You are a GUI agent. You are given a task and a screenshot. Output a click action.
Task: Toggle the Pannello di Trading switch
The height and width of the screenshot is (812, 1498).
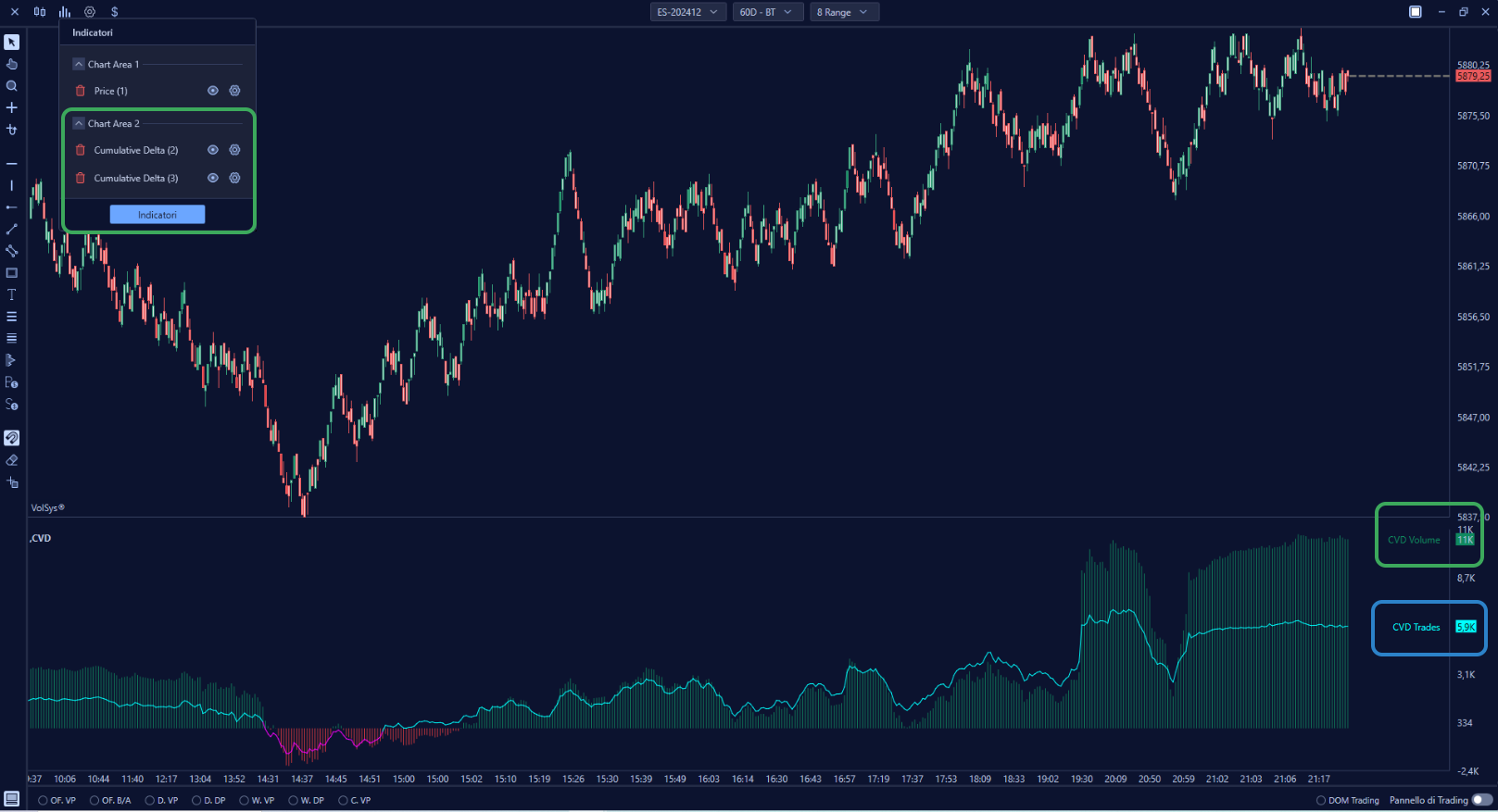click(1482, 800)
